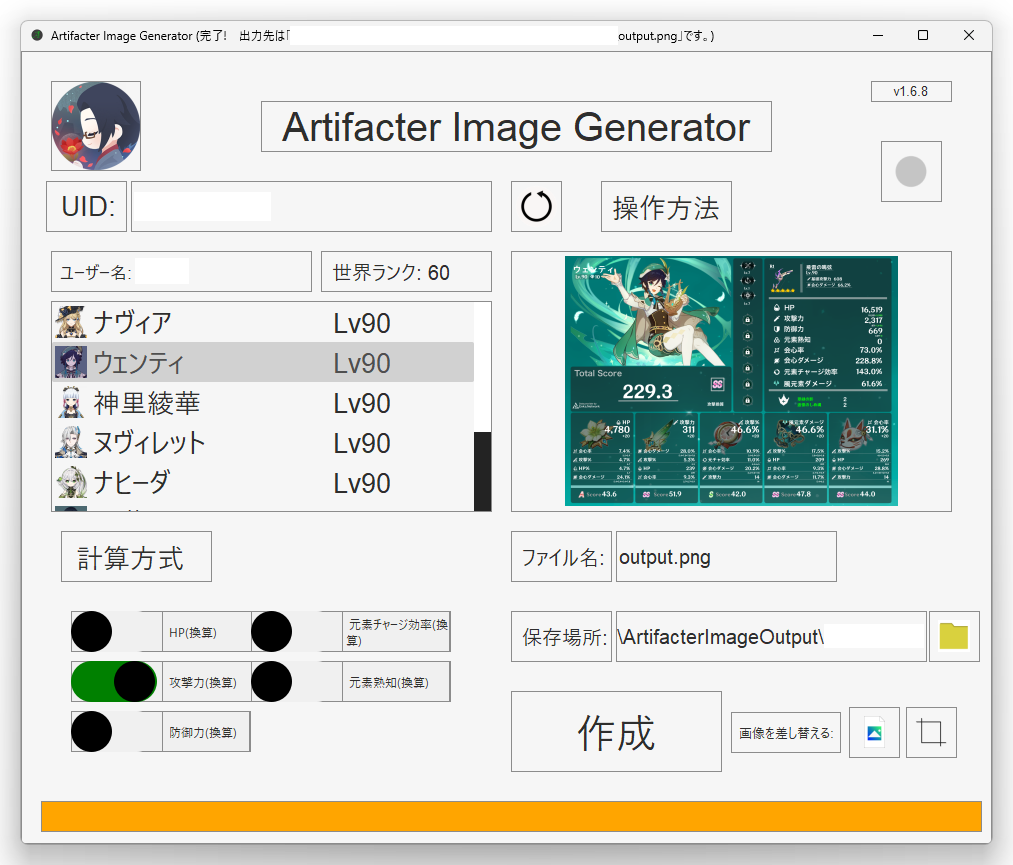This screenshot has height=865, width=1013.
Task: Click the crop image icon
Action: pos(931,733)
